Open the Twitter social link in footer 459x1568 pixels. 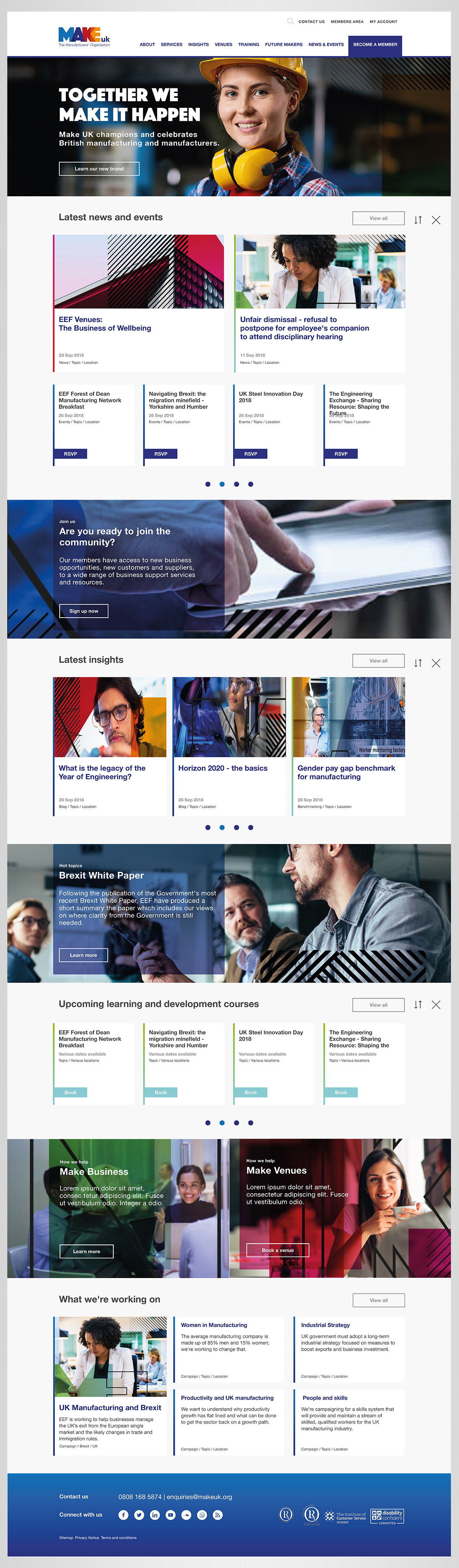coord(139,1514)
